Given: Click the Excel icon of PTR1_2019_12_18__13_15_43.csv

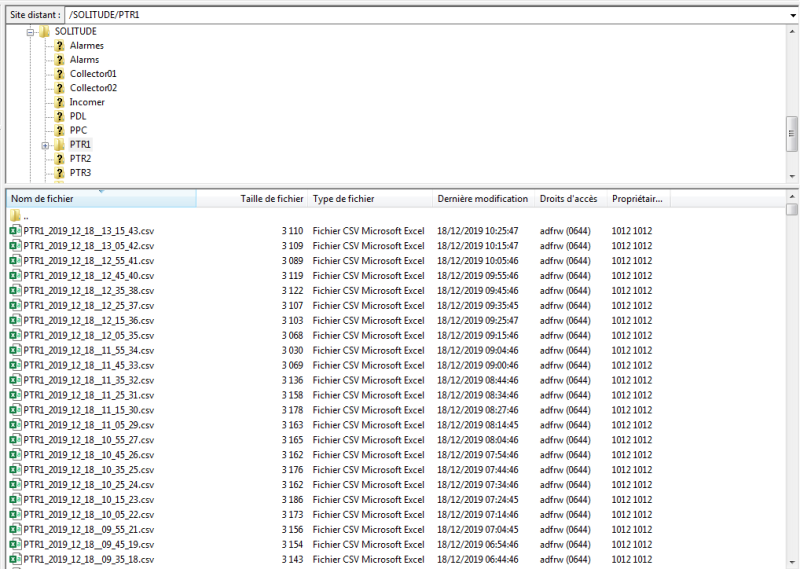Looking at the screenshot, I should pos(15,231).
